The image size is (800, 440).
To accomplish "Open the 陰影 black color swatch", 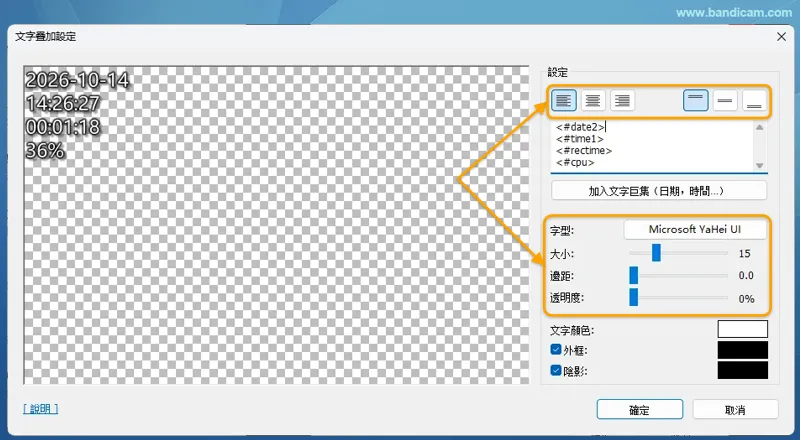I will click(x=742, y=370).
